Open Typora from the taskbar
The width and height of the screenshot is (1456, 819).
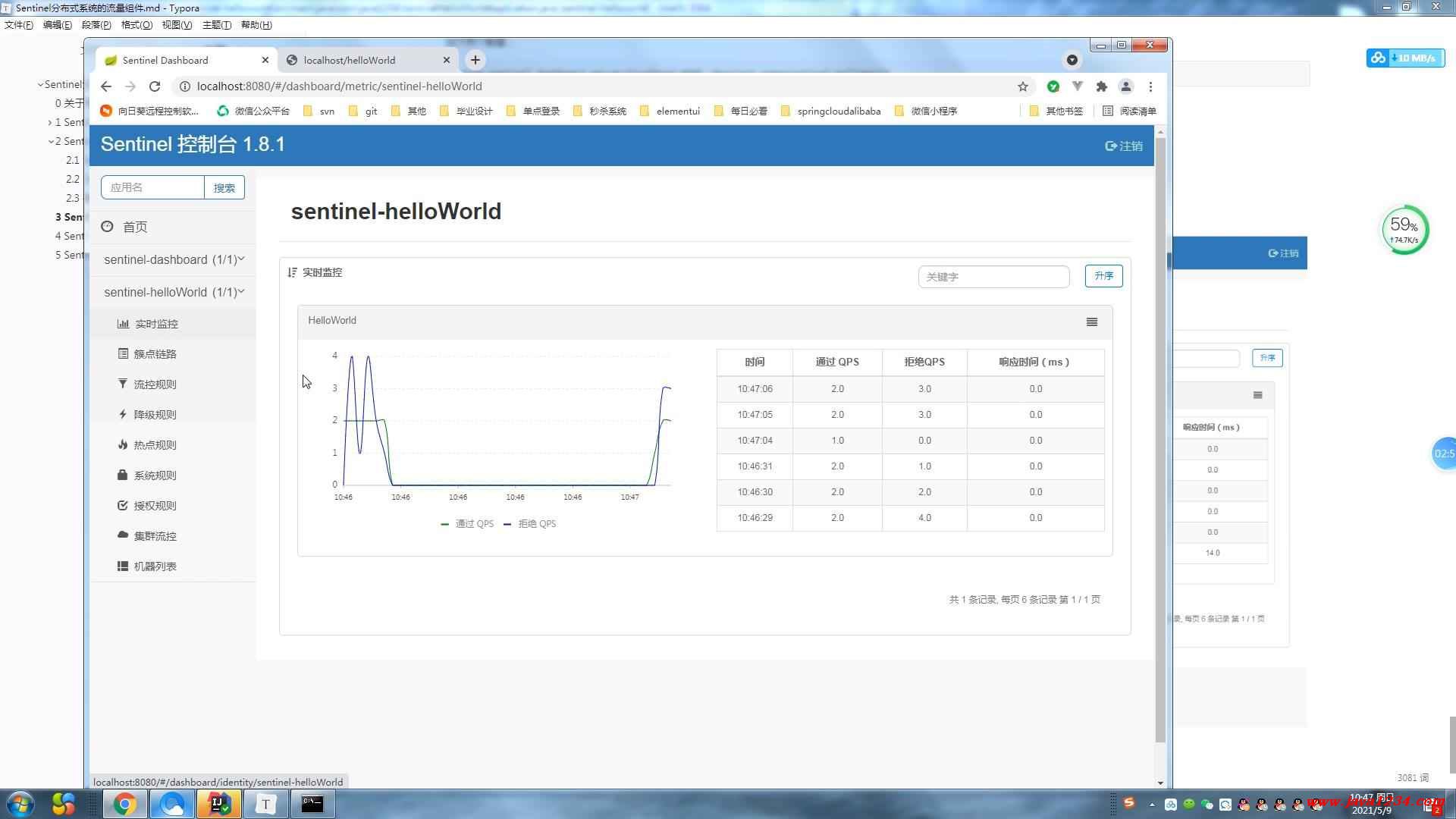(266, 804)
